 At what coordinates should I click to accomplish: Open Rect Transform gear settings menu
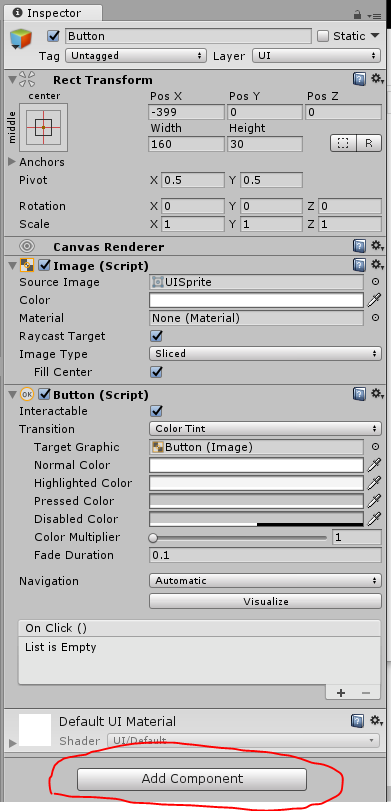[x=377, y=79]
